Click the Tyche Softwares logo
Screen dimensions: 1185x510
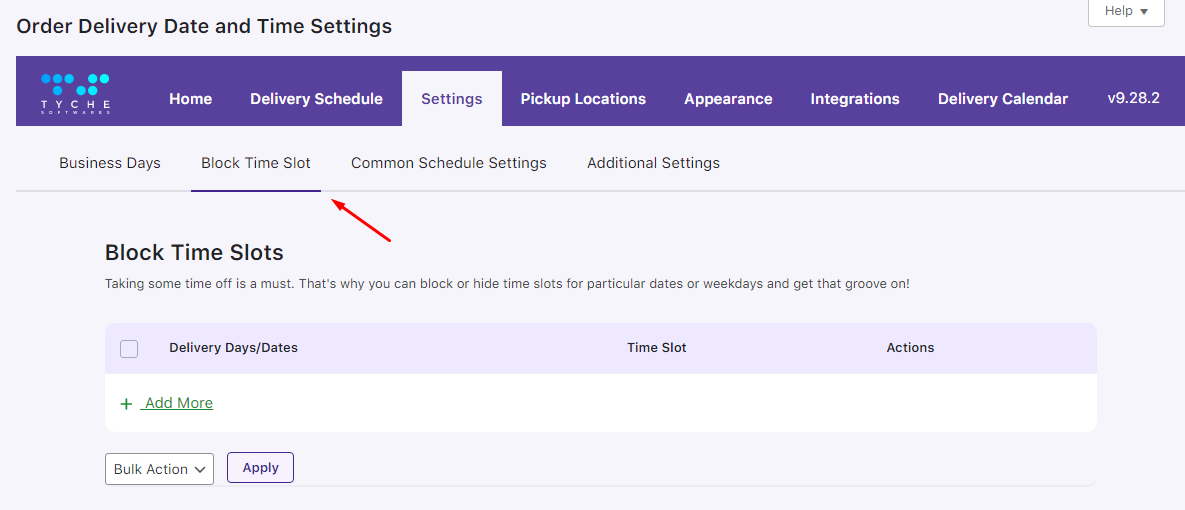(76, 93)
